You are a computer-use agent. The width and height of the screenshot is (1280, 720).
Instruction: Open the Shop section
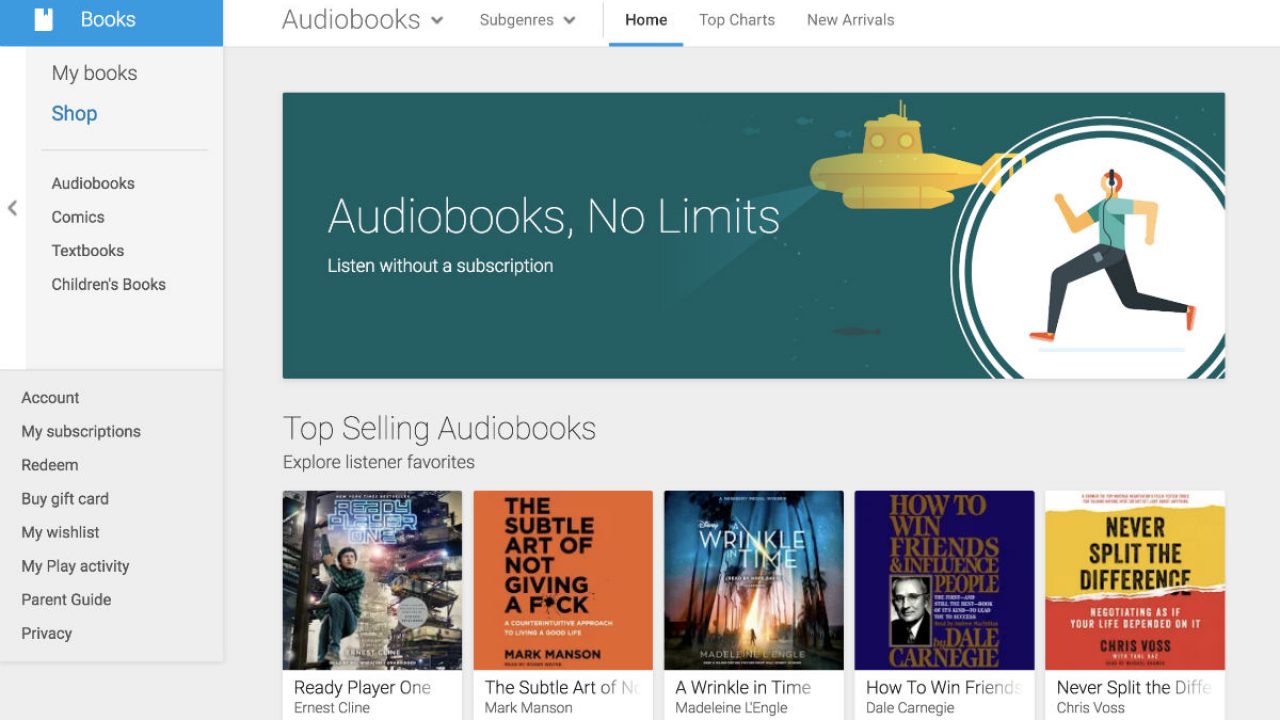tap(74, 114)
